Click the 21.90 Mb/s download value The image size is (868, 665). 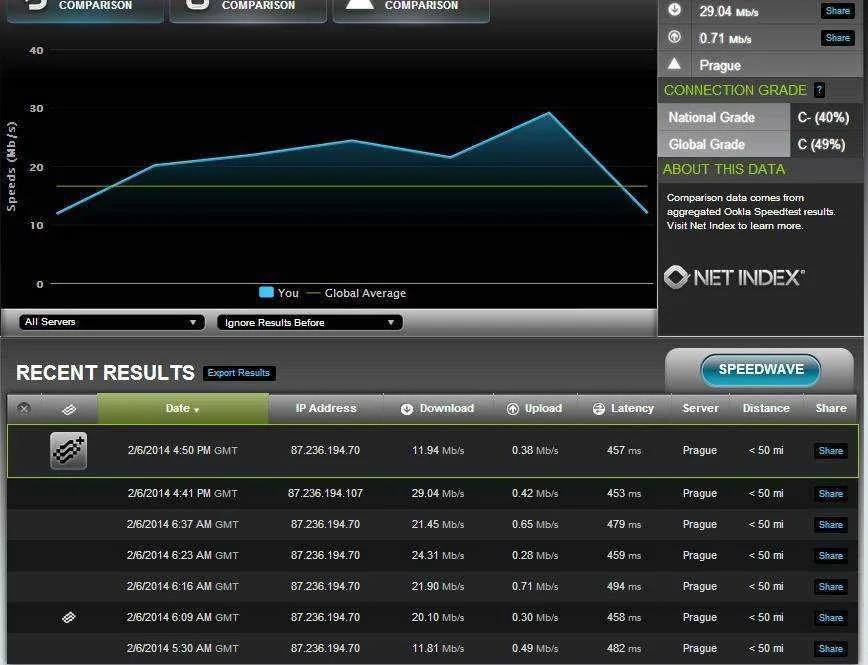pyautogui.click(x=438, y=586)
